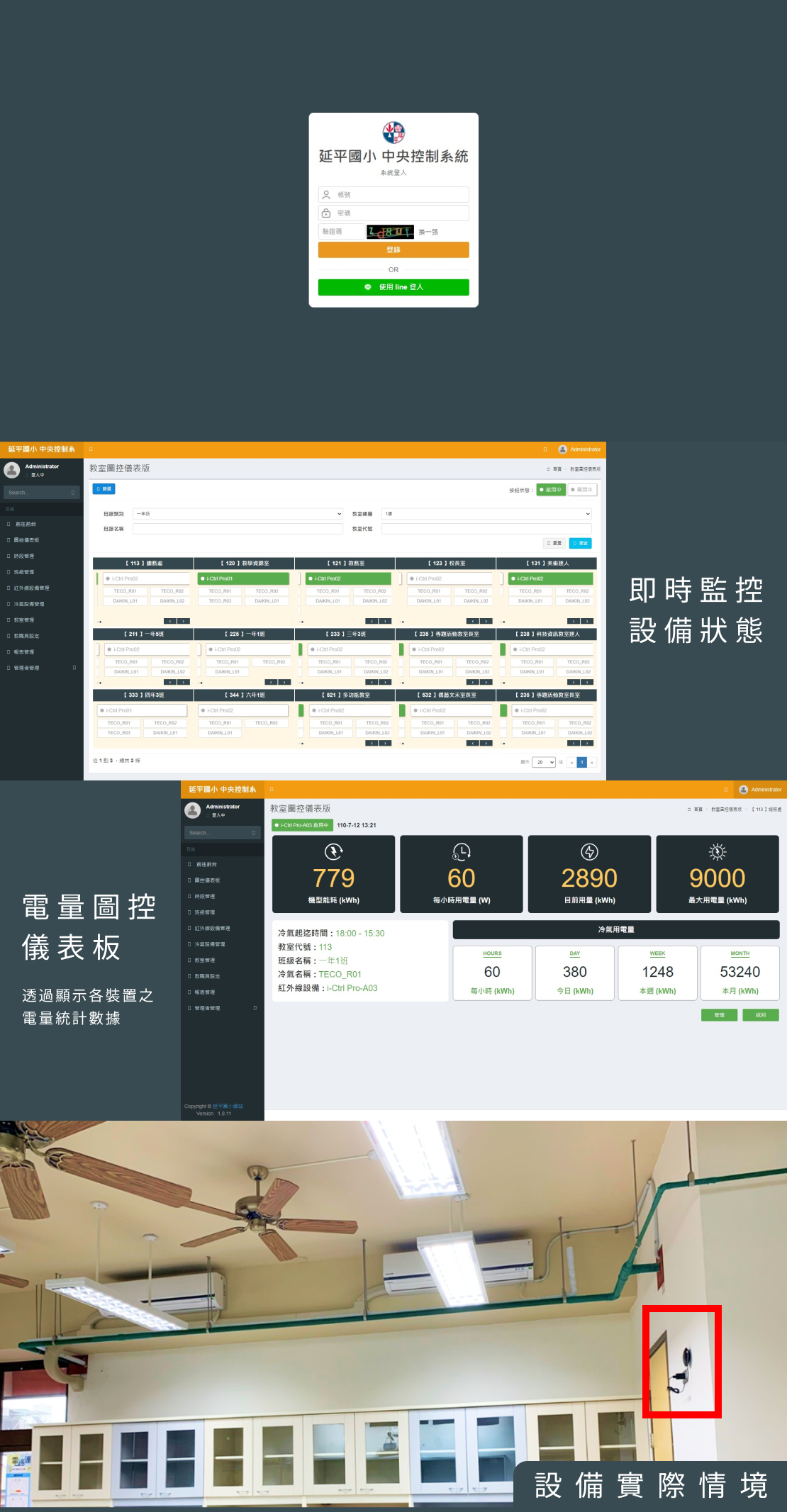This screenshot has width=787, height=1512.
Task: Click the blue 篩選 button
Action: [x=104, y=489]
